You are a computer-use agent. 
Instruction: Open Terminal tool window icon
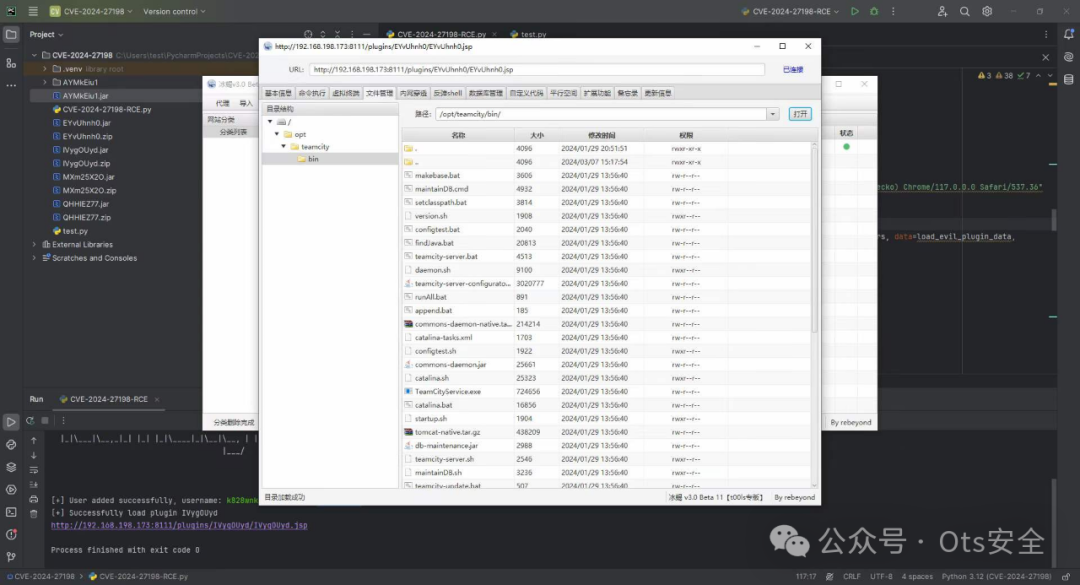[11, 512]
